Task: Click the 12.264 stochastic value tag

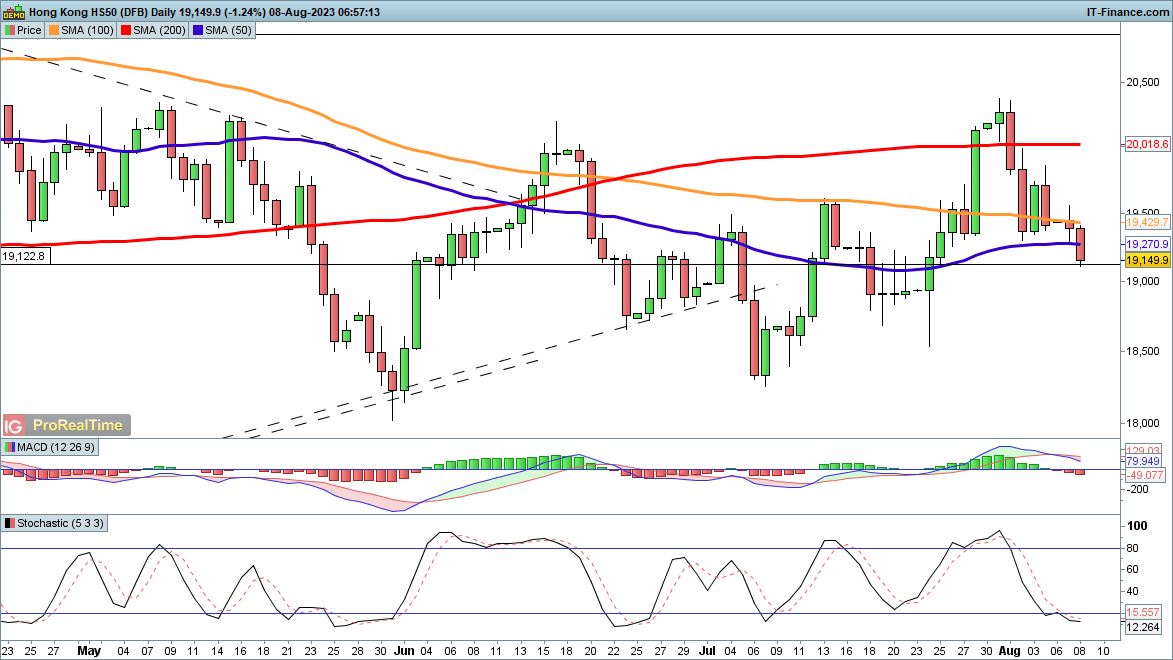Action: [1144, 627]
